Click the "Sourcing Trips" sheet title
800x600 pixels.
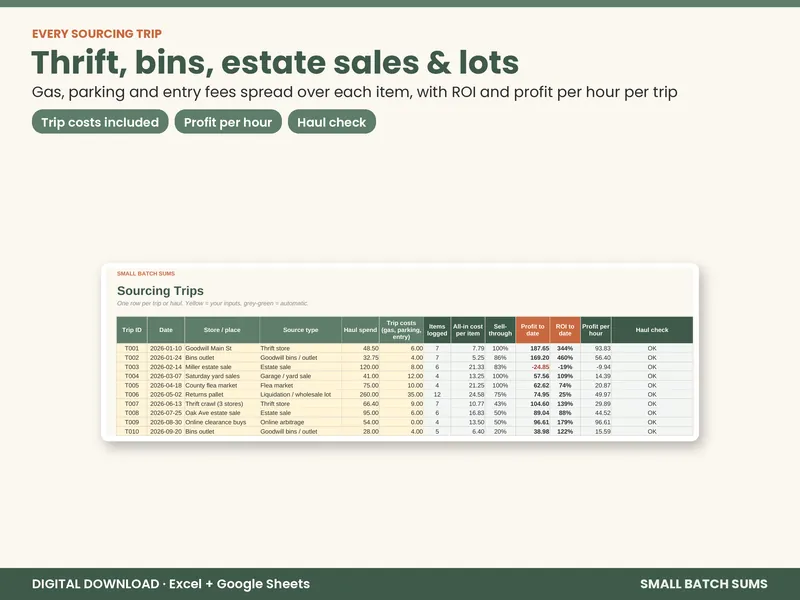tap(160, 291)
